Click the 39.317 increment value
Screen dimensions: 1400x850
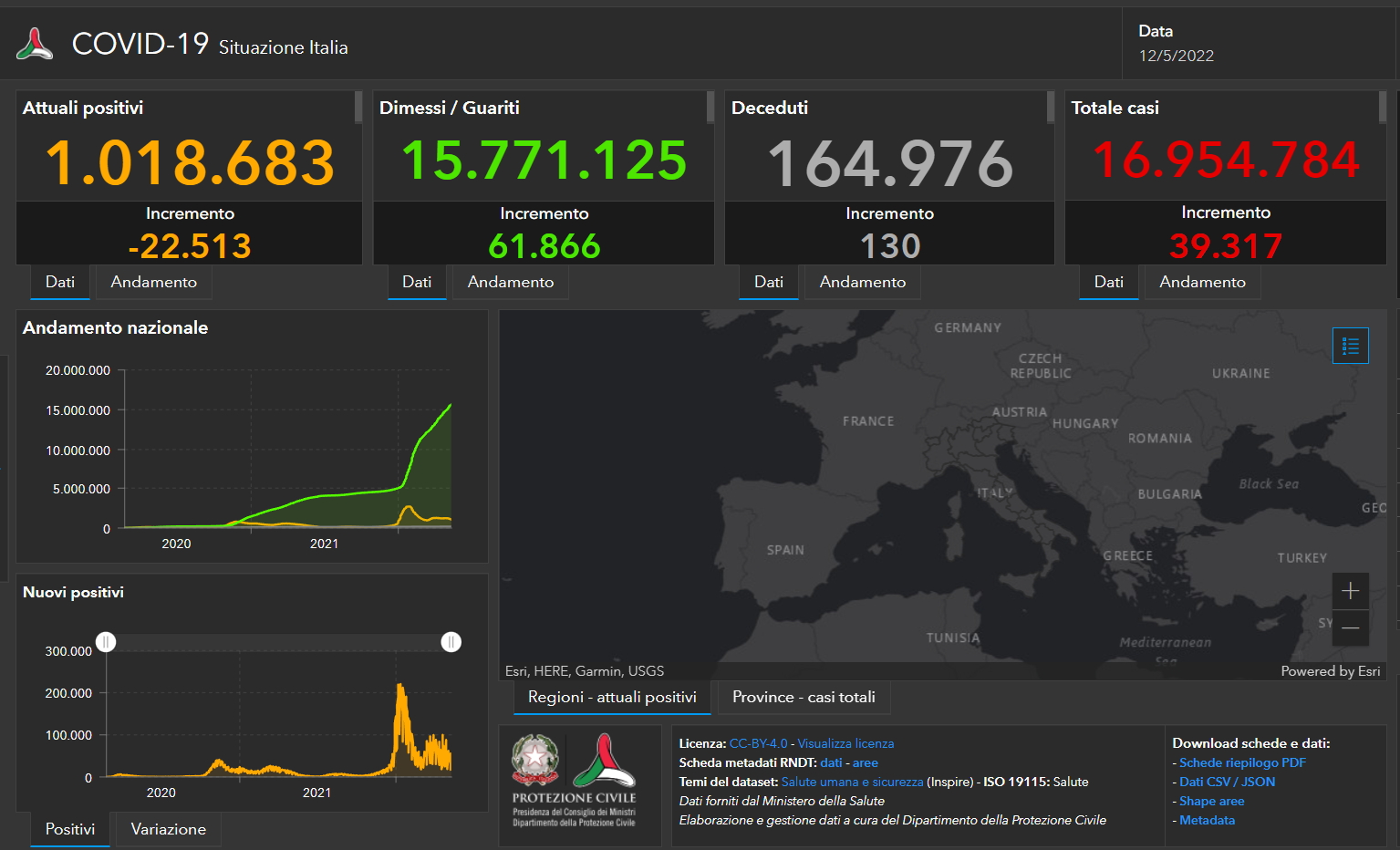click(x=1226, y=245)
